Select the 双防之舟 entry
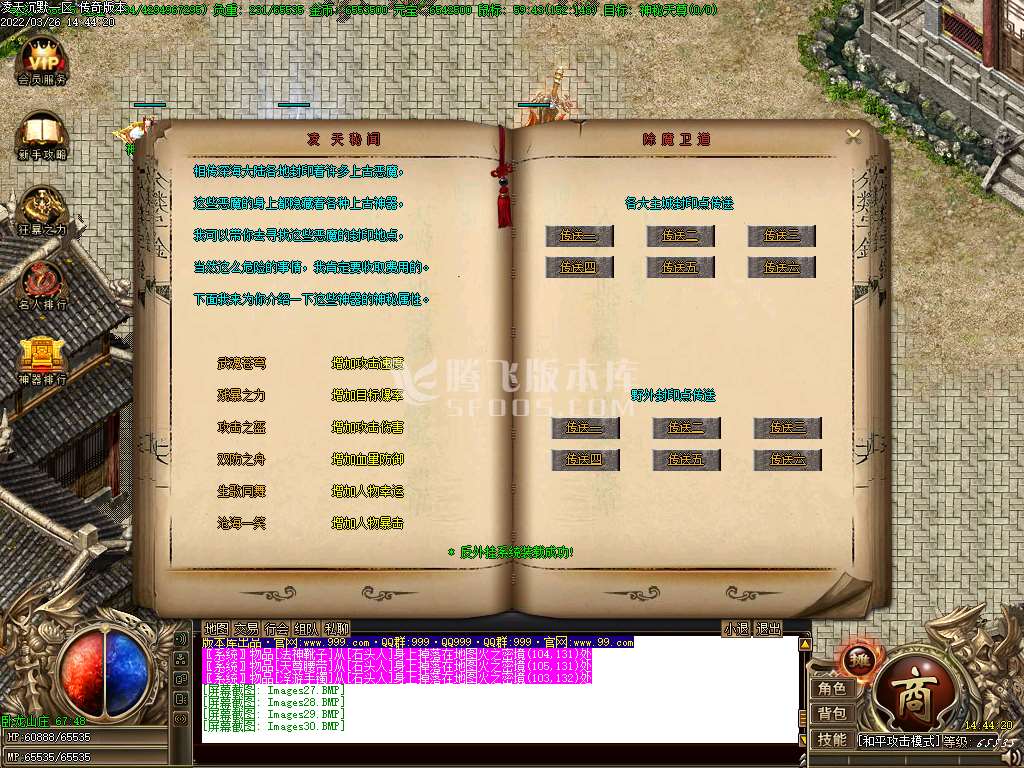1024x768 pixels. tap(242, 459)
